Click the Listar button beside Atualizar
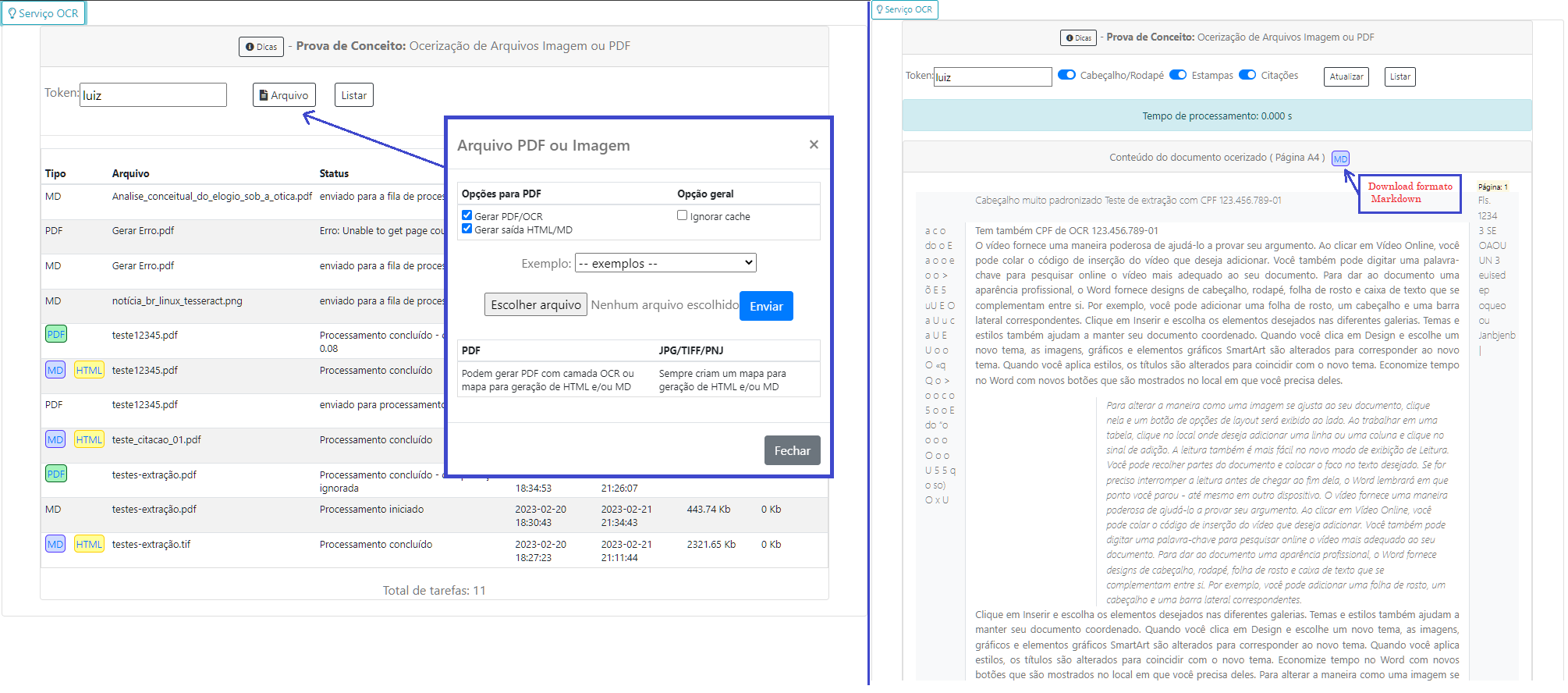This screenshot has height=693, width=1568. (x=1400, y=76)
